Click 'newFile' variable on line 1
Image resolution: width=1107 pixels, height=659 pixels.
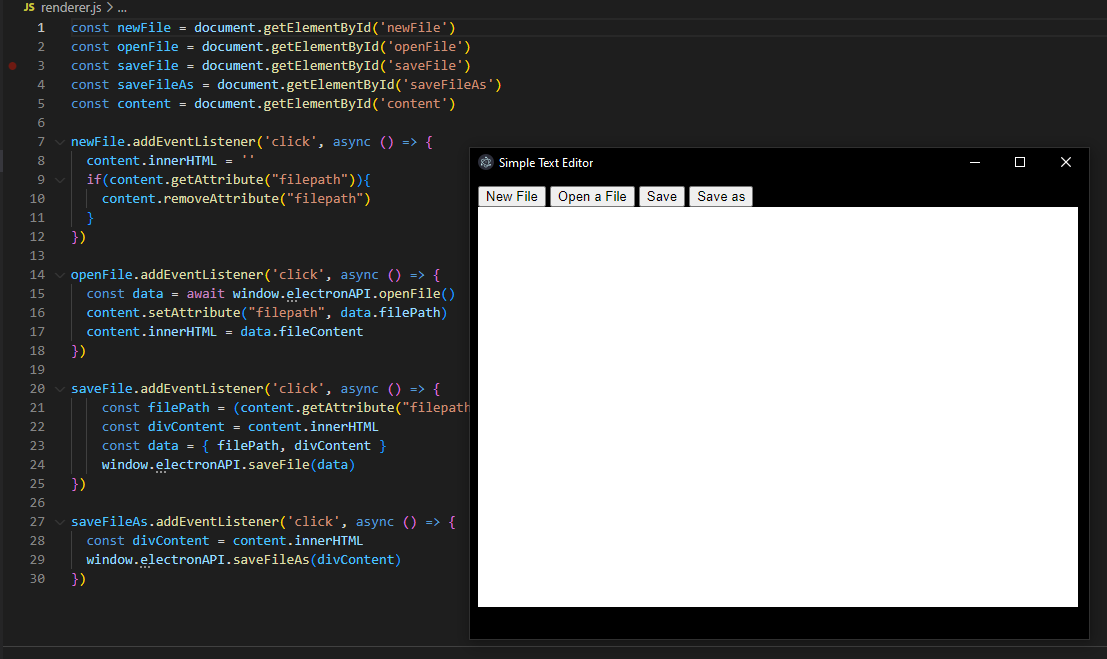(x=144, y=28)
